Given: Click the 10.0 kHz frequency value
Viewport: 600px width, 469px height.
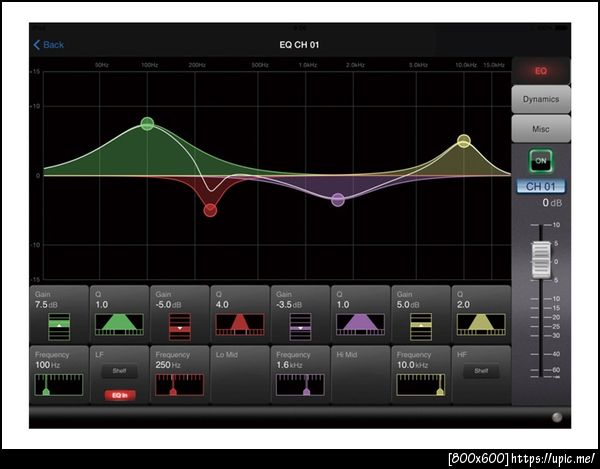Looking at the screenshot, I should tap(412, 365).
